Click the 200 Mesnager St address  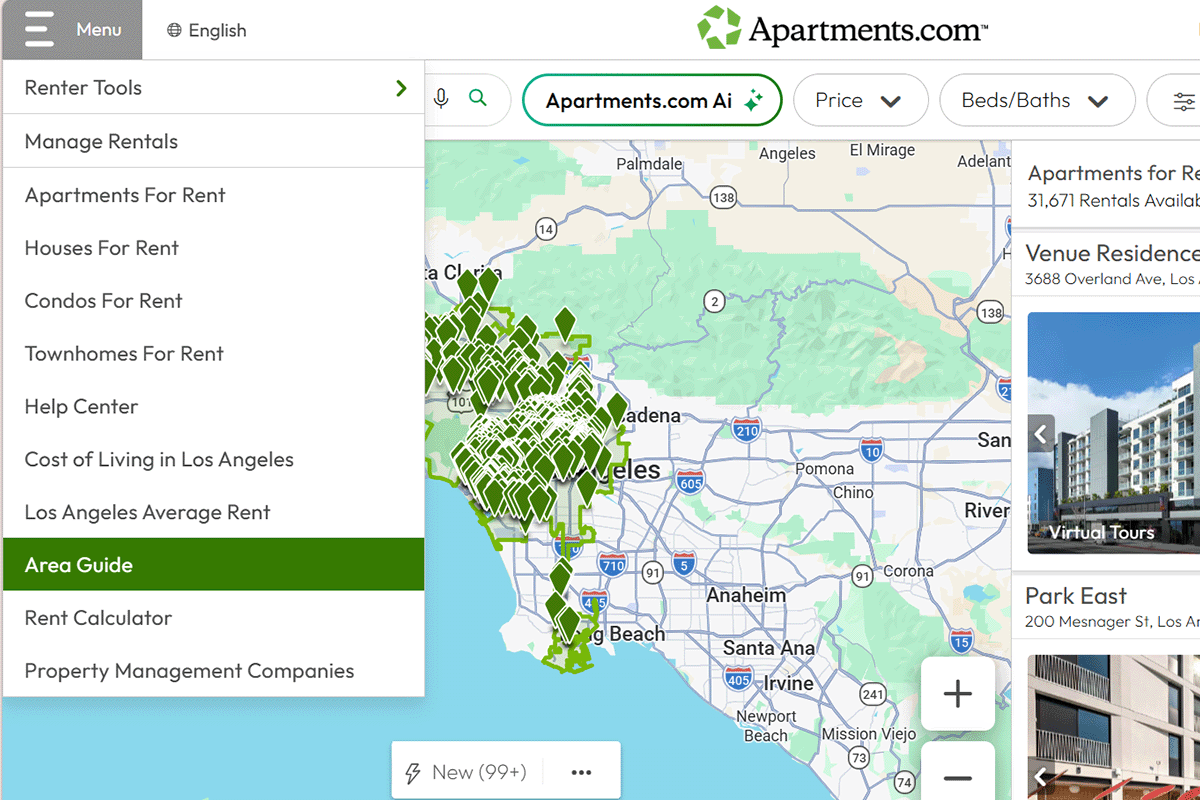click(x=1112, y=622)
